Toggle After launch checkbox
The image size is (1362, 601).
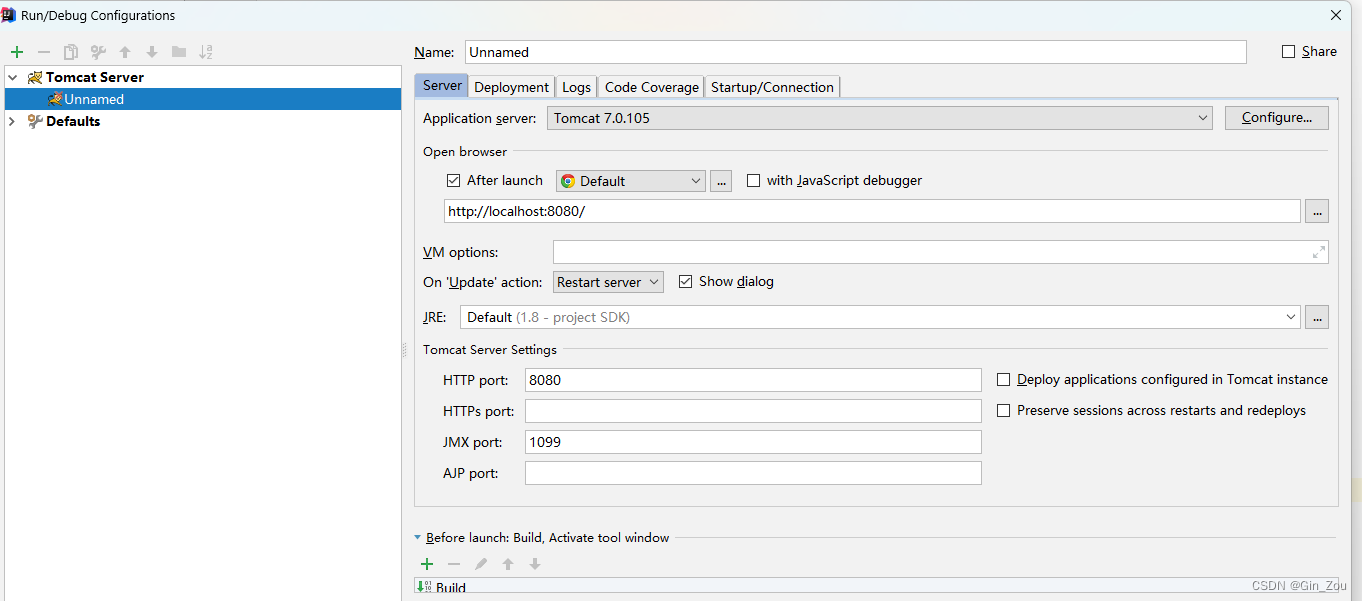click(x=453, y=181)
